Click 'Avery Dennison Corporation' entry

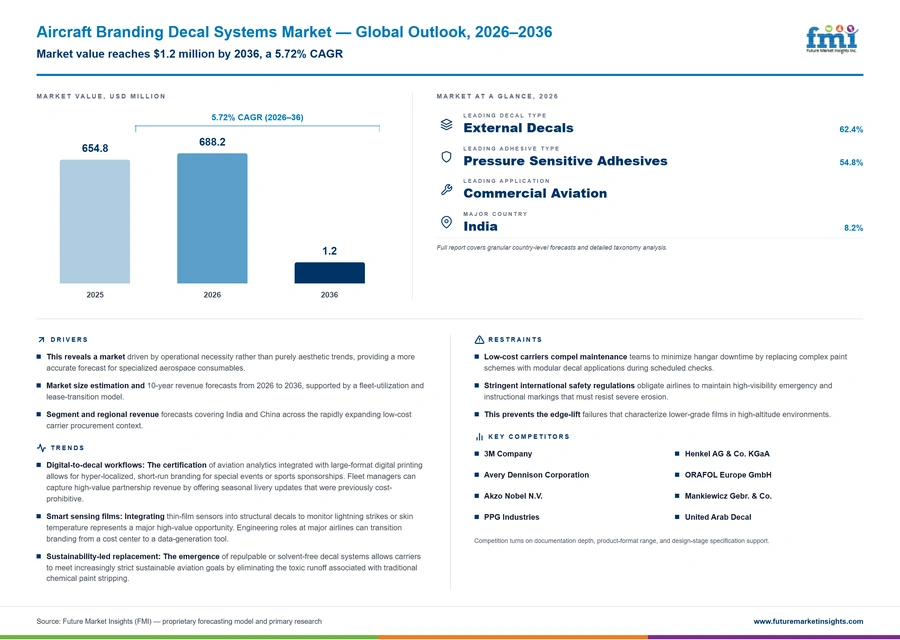pyautogui.click(x=536, y=475)
